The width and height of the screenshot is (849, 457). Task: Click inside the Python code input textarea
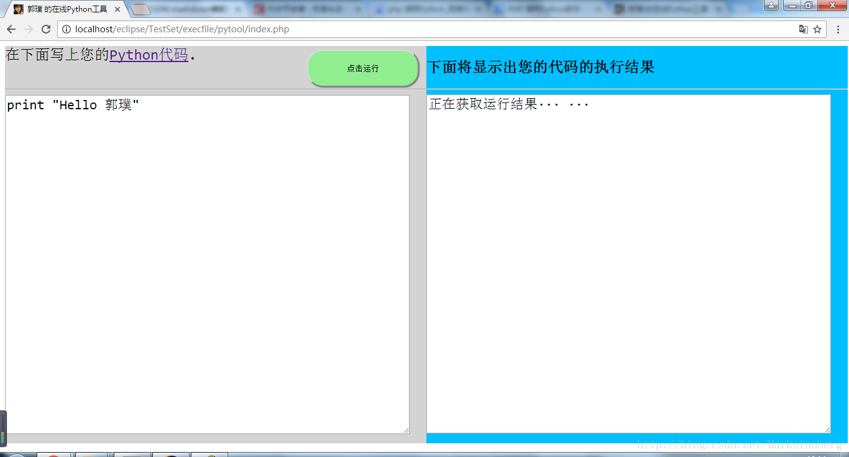click(207, 270)
